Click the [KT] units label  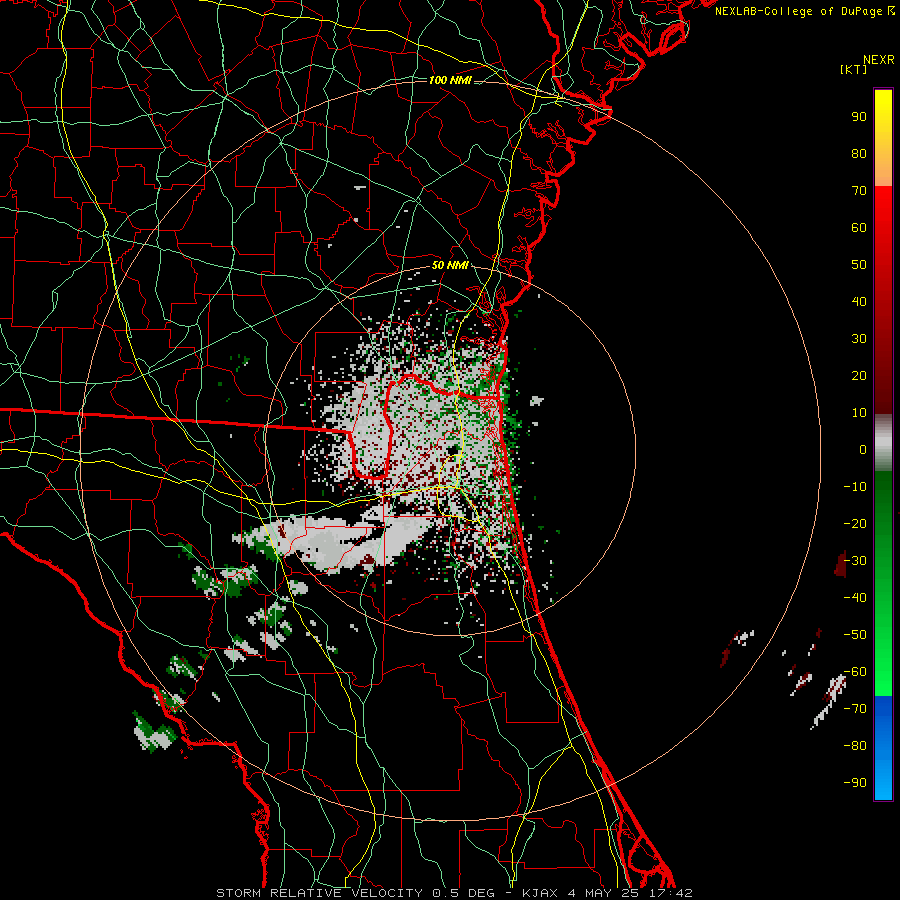click(853, 69)
